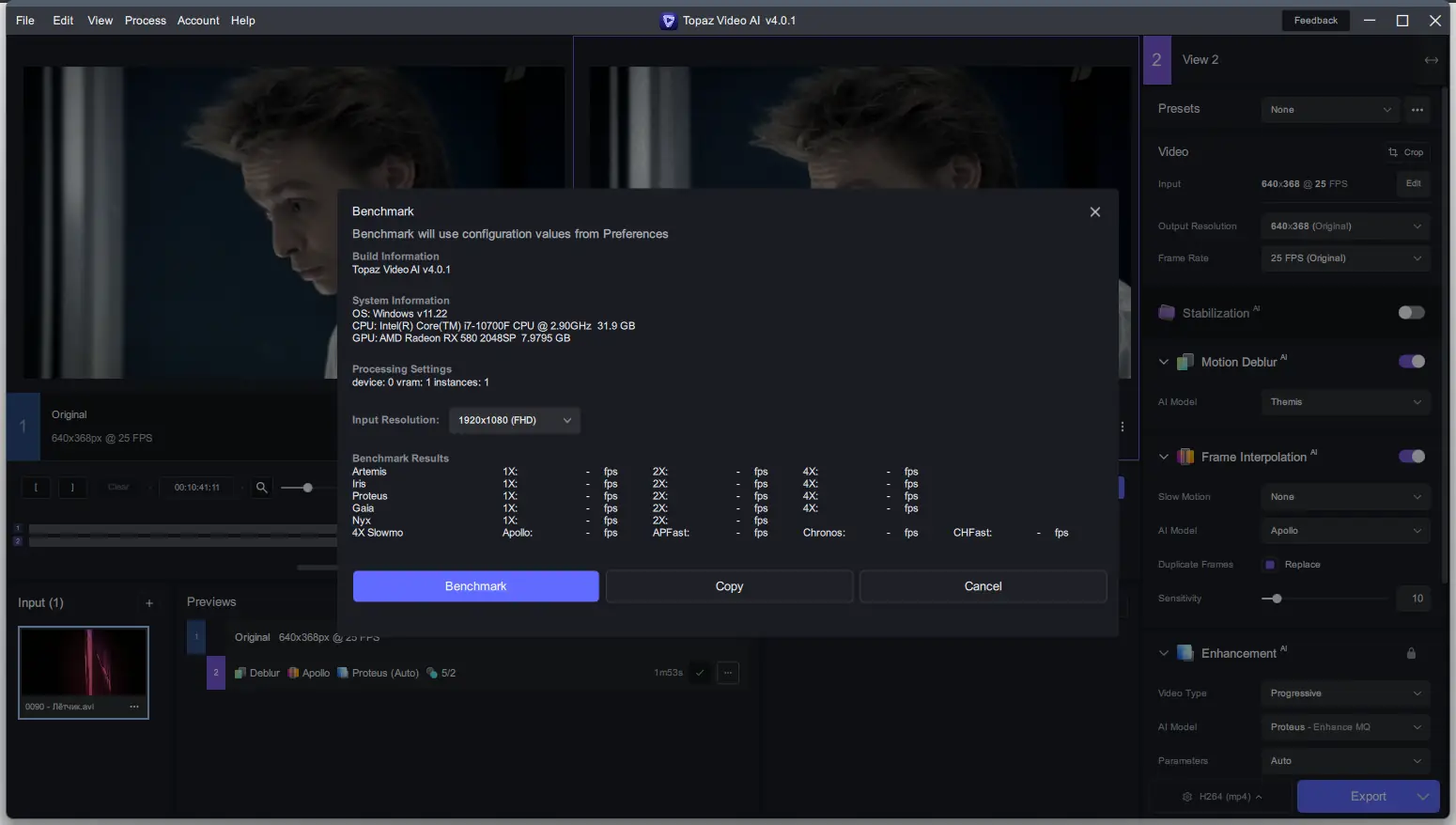Open presets more options menu
1456x825 pixels.
[1417, 110]
